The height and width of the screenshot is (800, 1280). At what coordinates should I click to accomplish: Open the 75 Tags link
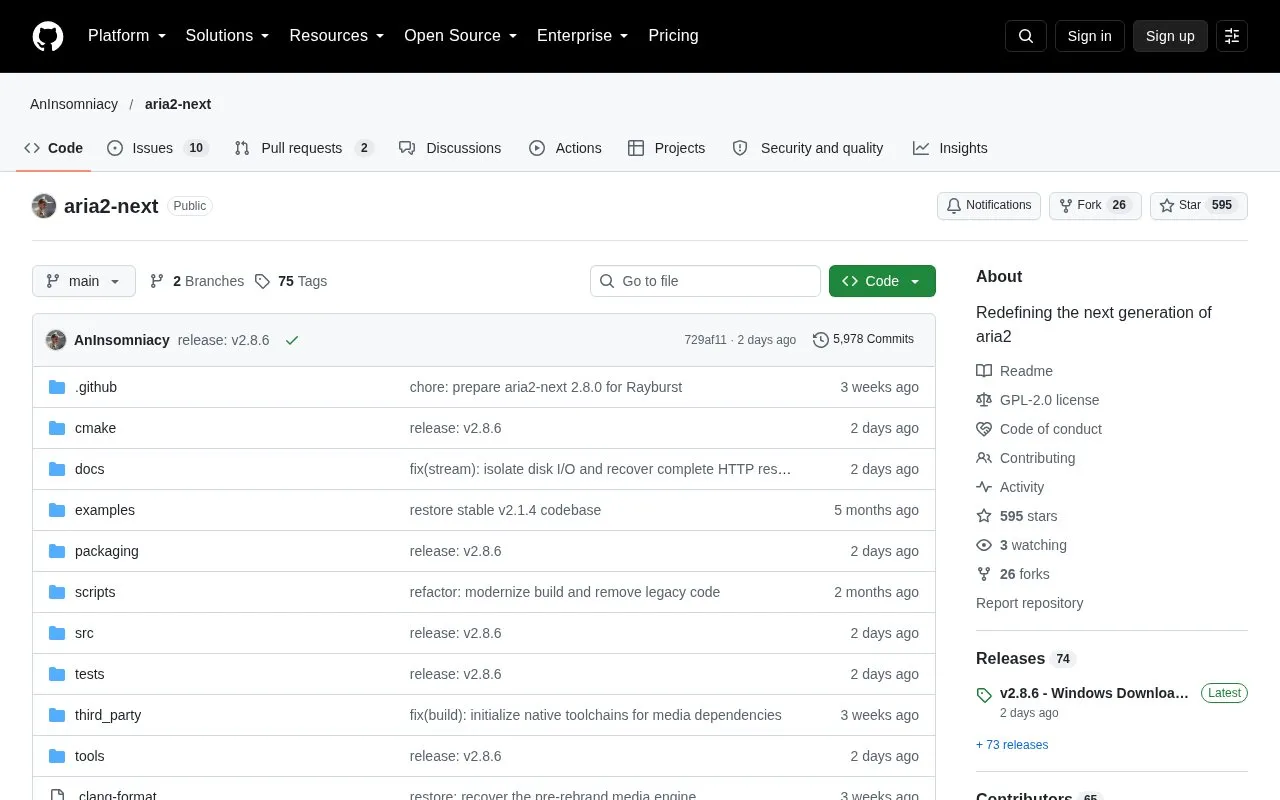pos(291,281)
